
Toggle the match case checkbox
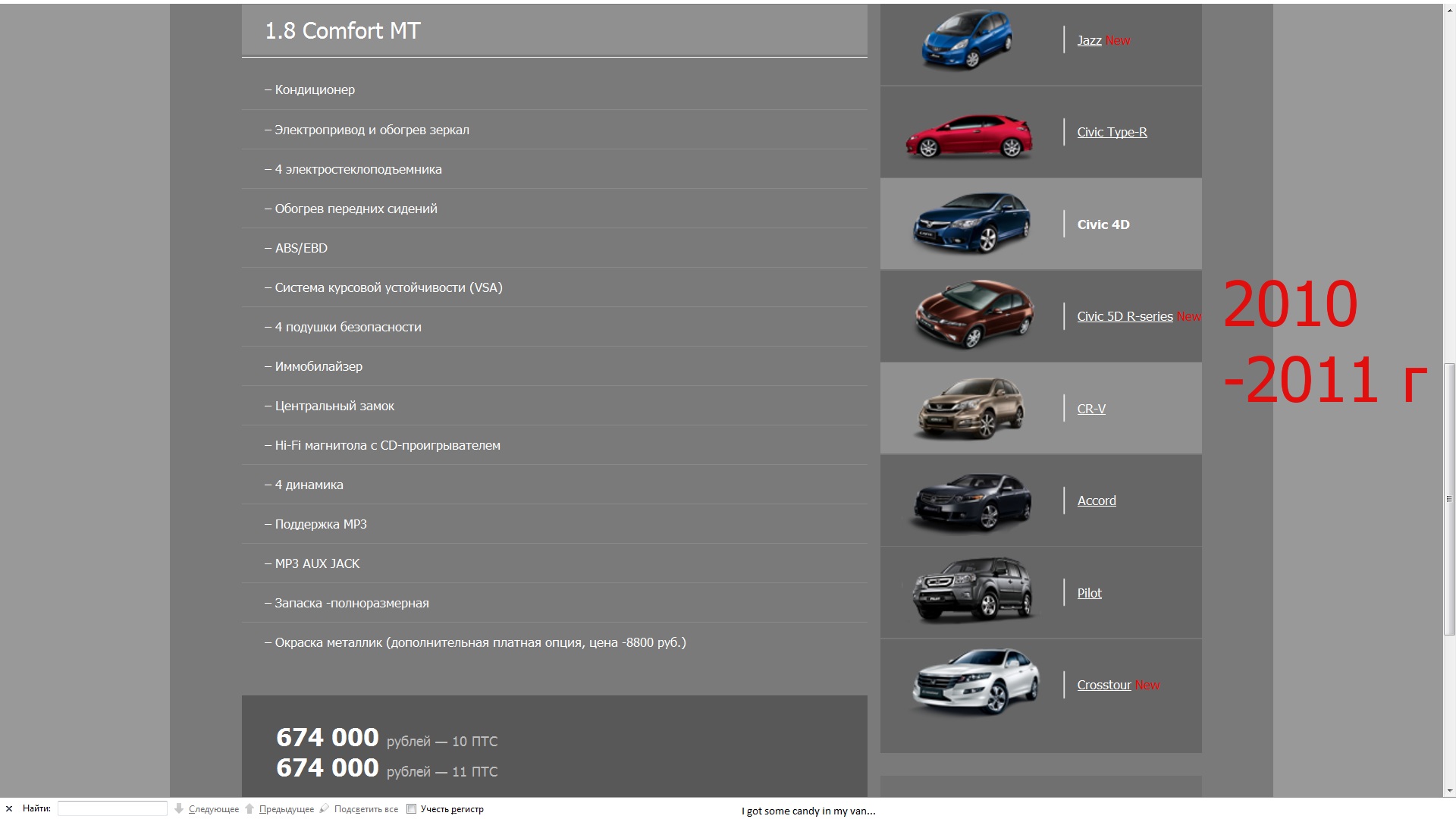point(412,809)
